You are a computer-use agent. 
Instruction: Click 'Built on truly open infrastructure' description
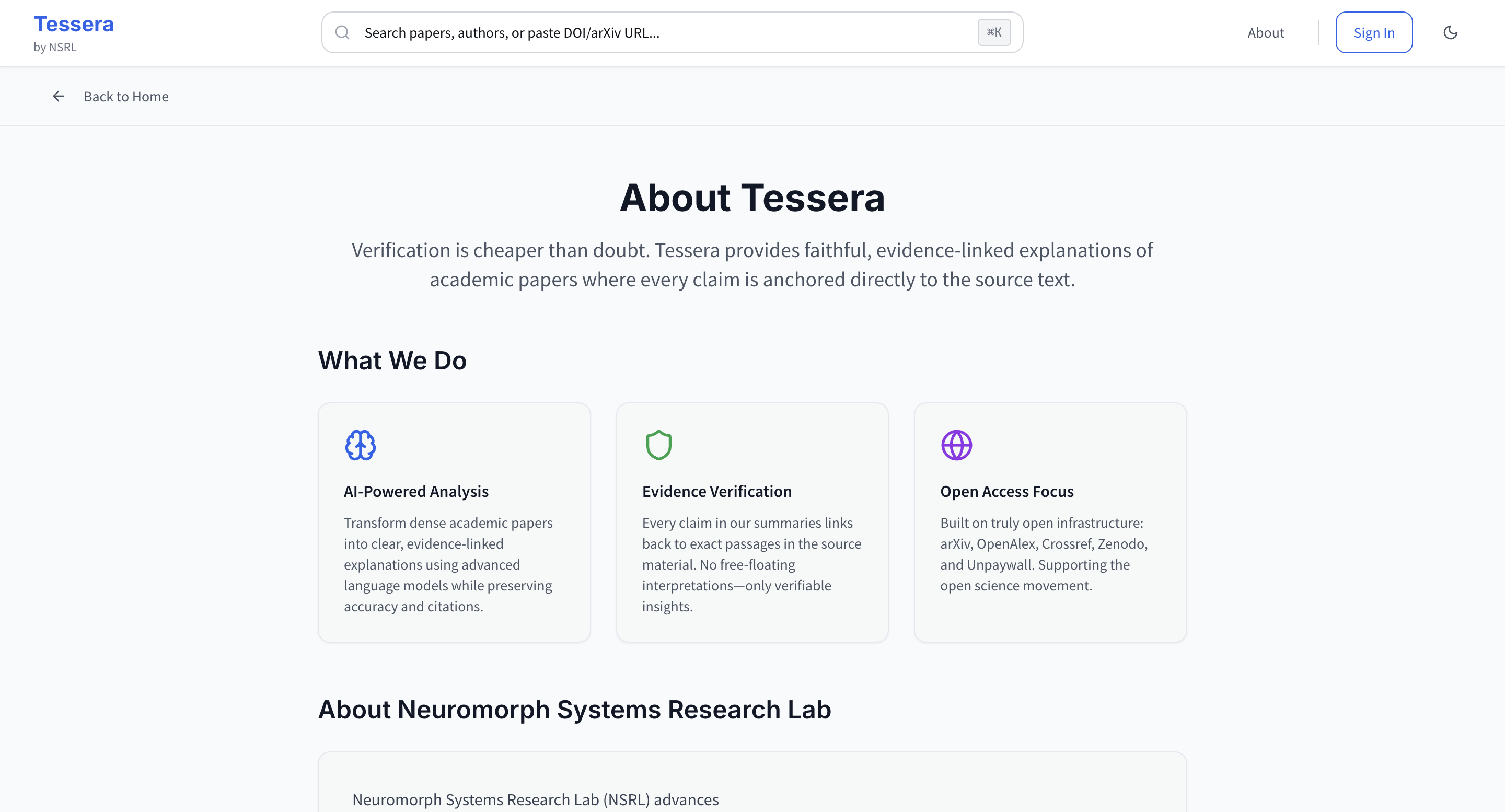[1044, 554]
